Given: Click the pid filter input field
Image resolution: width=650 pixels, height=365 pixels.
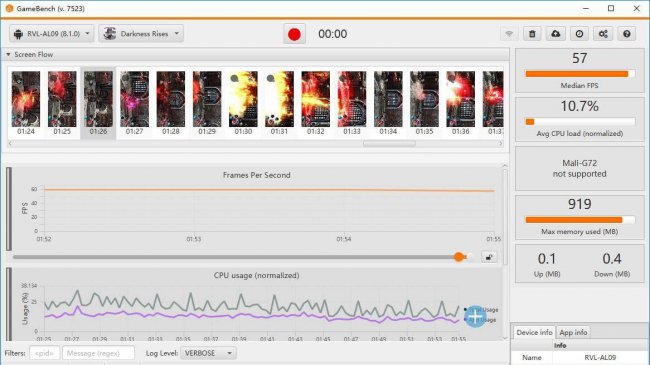Looking at the screenshot, I should point(44,353).
